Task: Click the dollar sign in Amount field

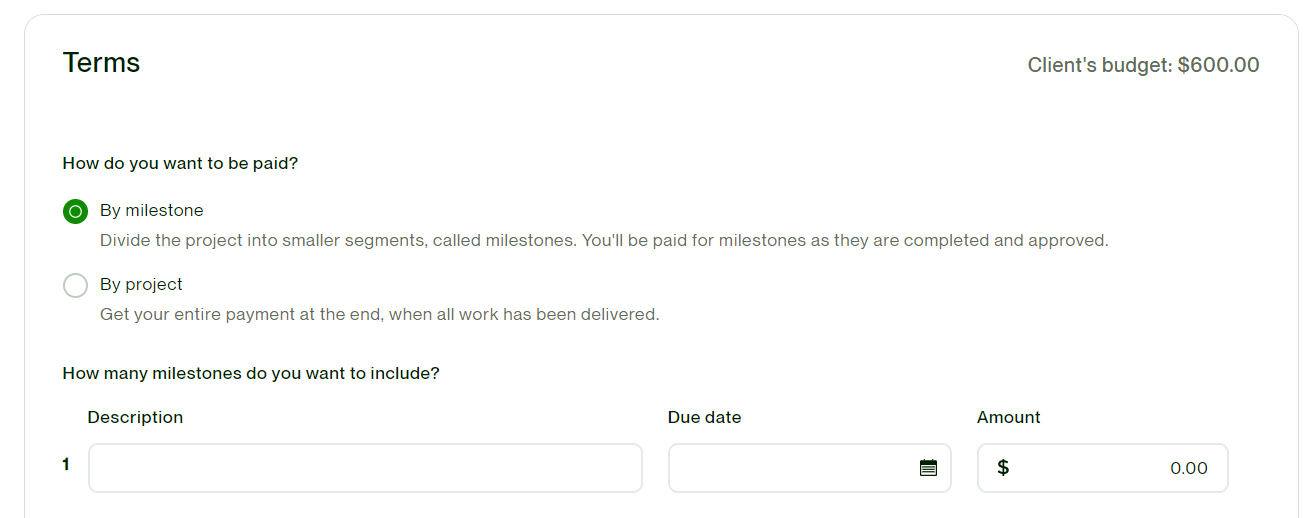Action: [1003, 468]
